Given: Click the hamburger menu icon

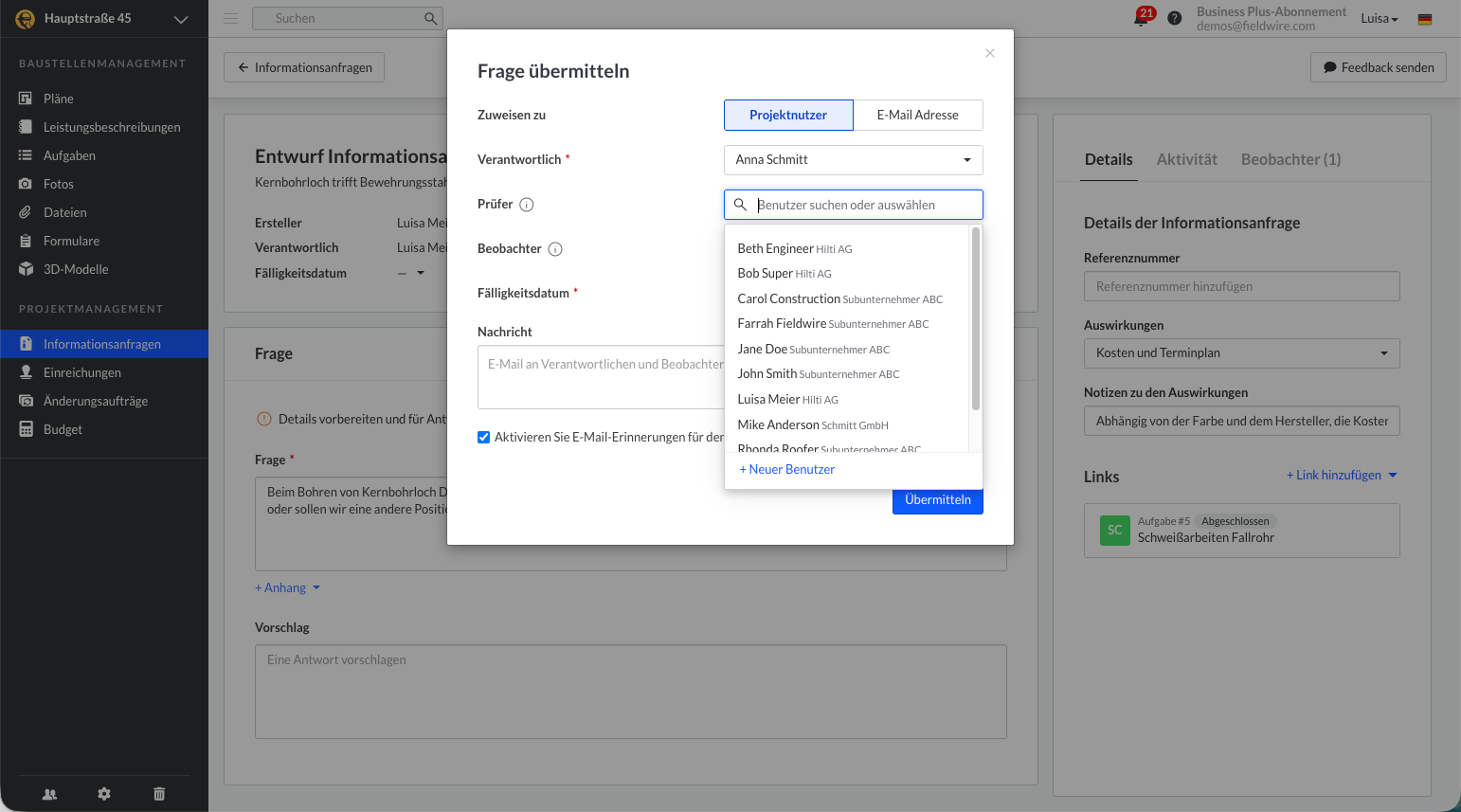Looking at the screenshot, I should (x=230, y=18).
